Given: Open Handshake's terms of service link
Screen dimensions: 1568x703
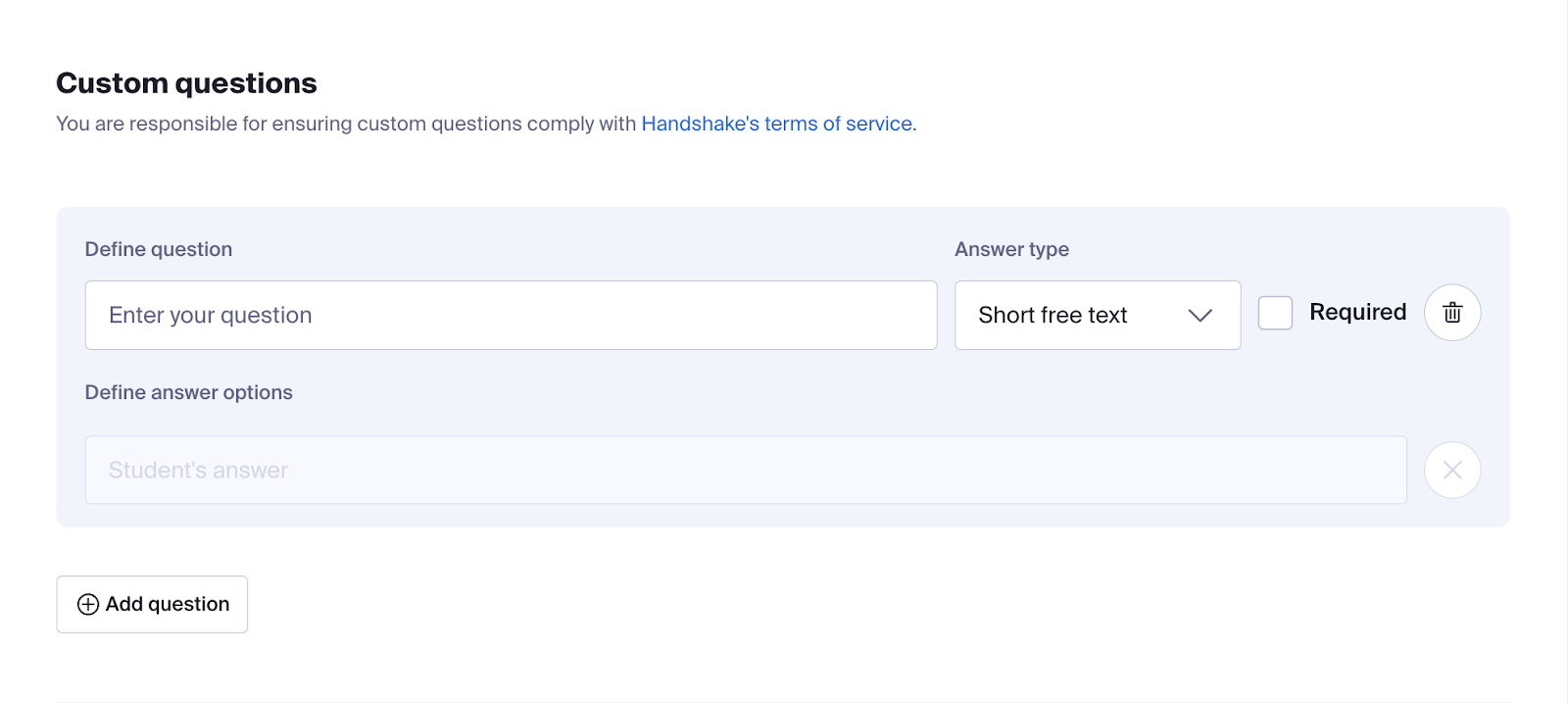Looking at the screenshot, I should click(x=777, y=124).
